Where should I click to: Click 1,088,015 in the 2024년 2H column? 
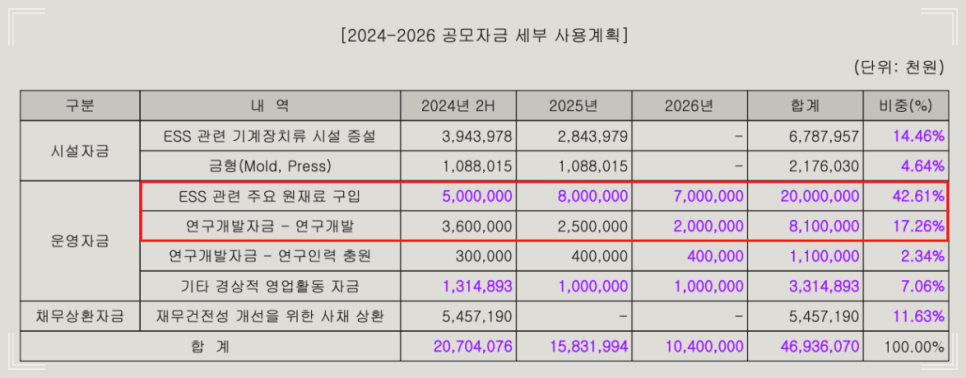(476, 166)
